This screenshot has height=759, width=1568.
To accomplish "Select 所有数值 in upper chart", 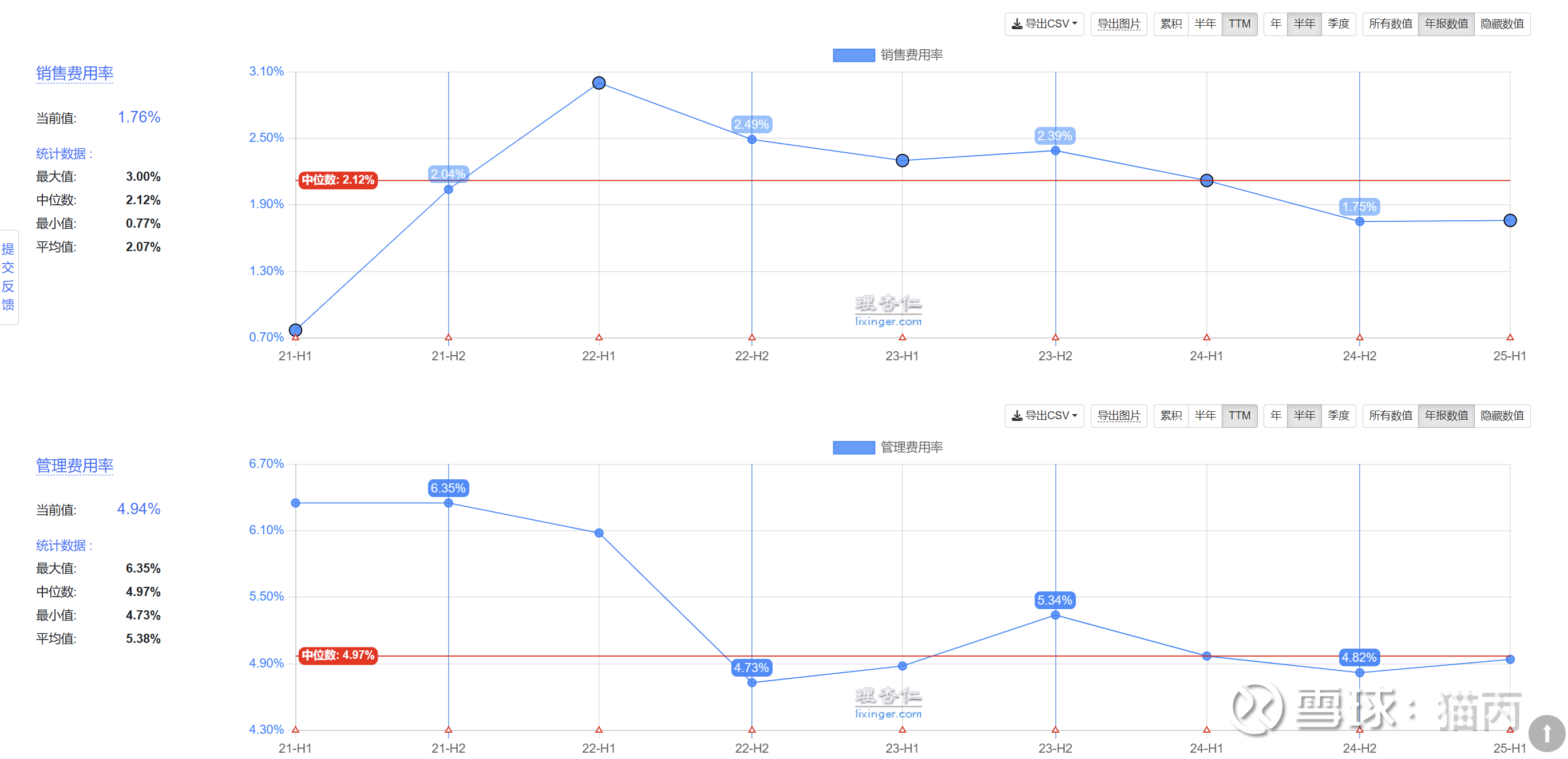I will tap(1389, 25).
